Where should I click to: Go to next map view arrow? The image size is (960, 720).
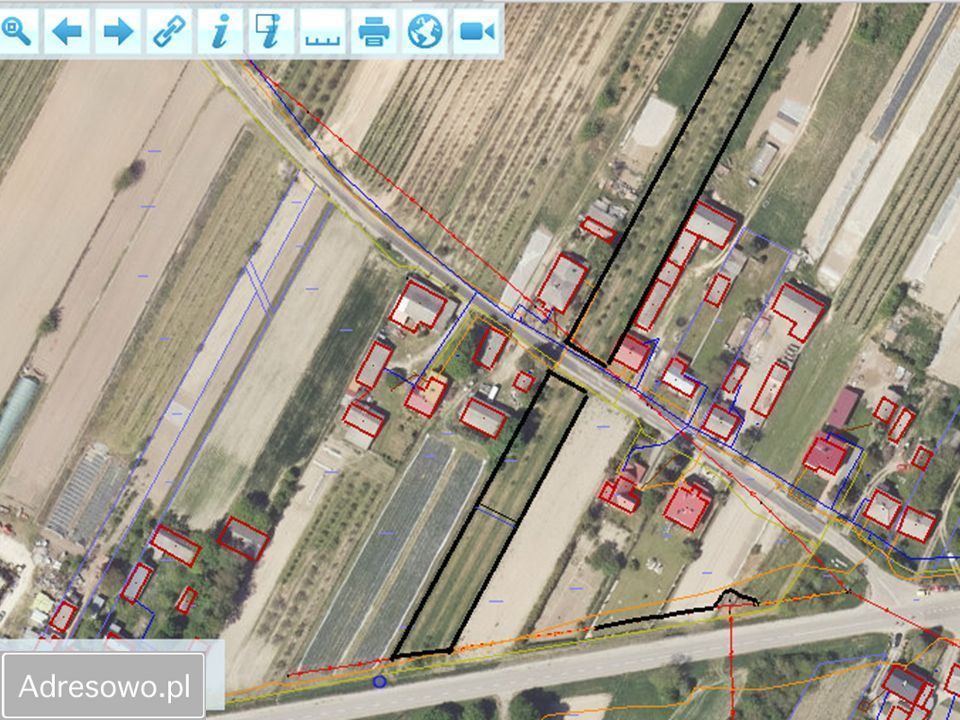point(118,31)
